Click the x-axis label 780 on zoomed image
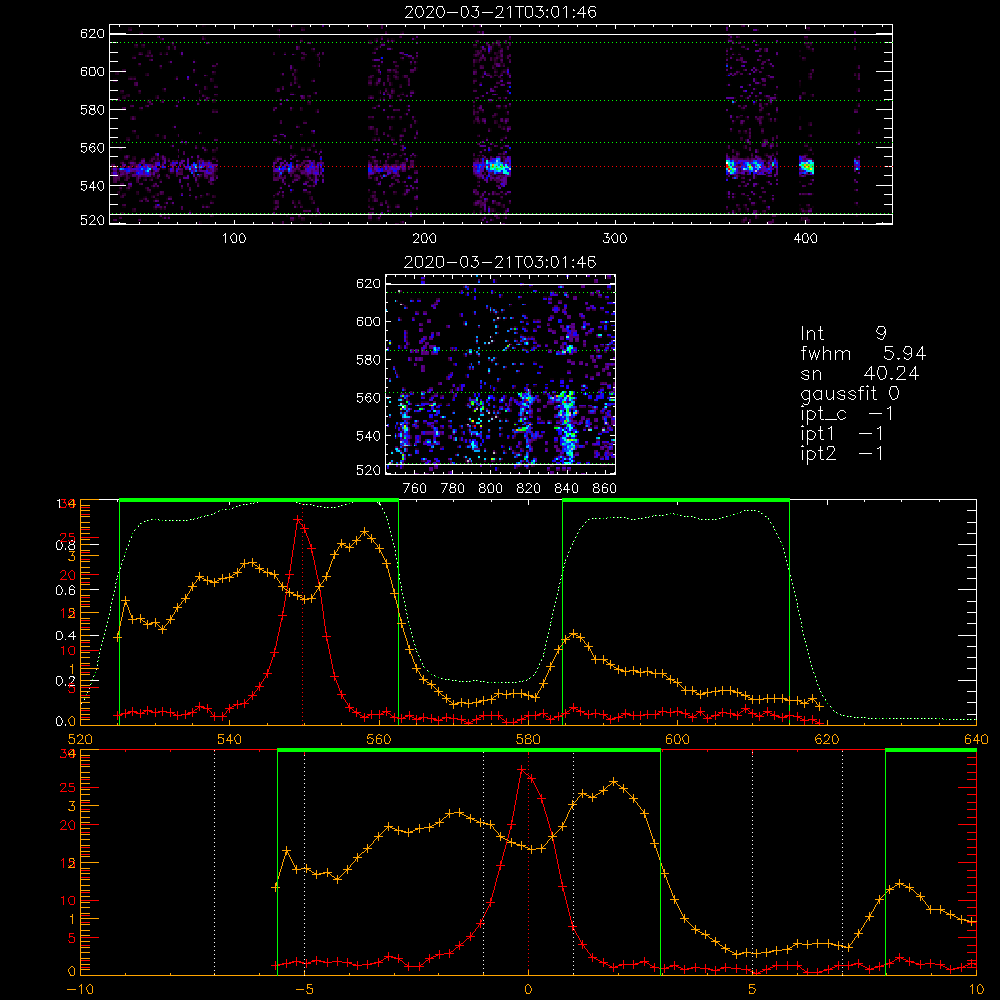This screenshot has height=1000, width=1000. pyautogui.click(x=453, y=489)
